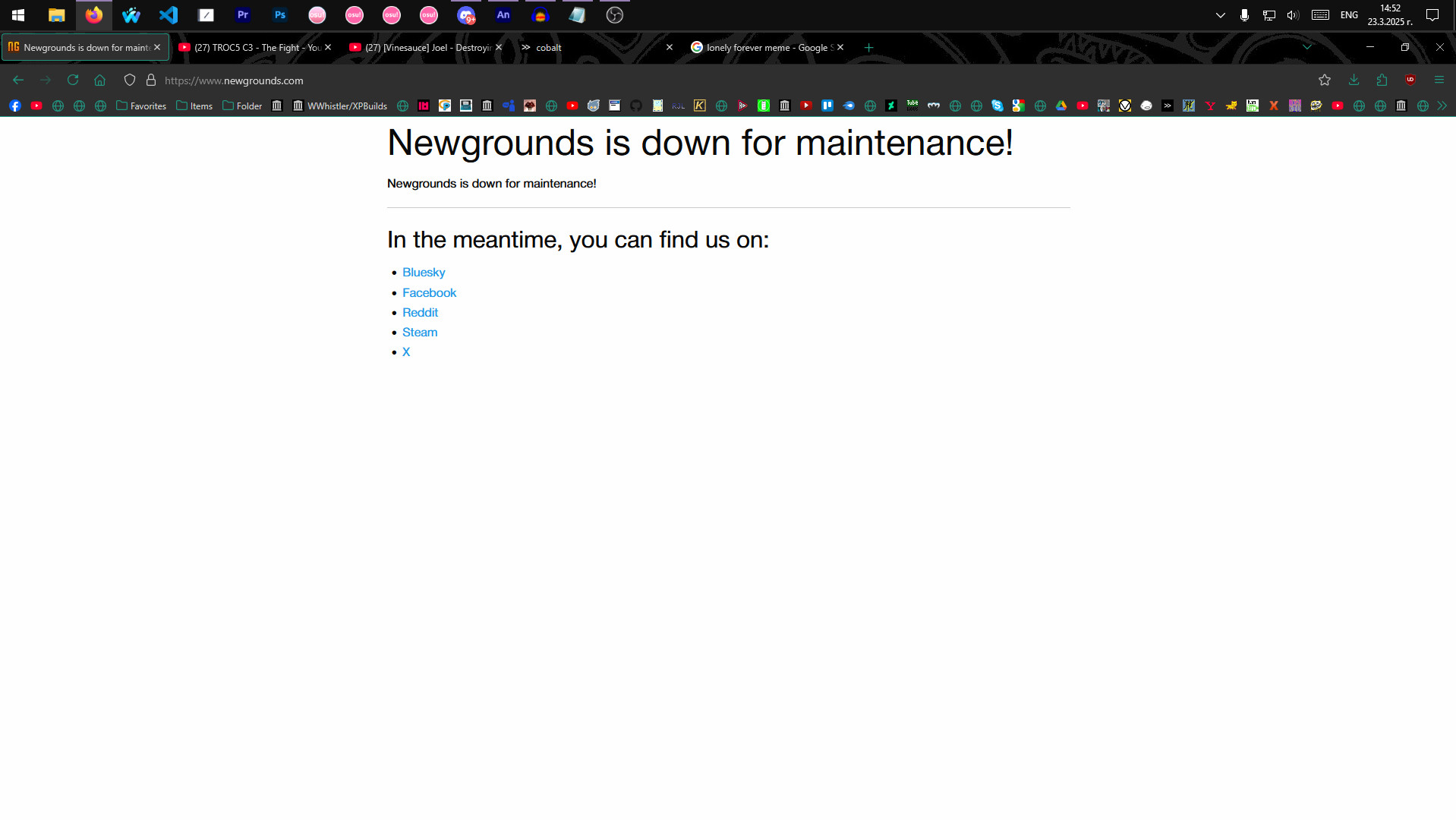Open the Facebook link in the page list
Screen dimensions: 1456x820
(x=429, y=293)
